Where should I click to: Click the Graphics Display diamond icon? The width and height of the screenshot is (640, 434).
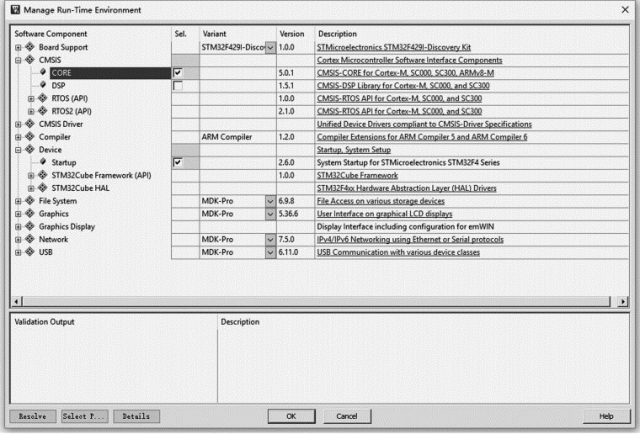point(30,226)
